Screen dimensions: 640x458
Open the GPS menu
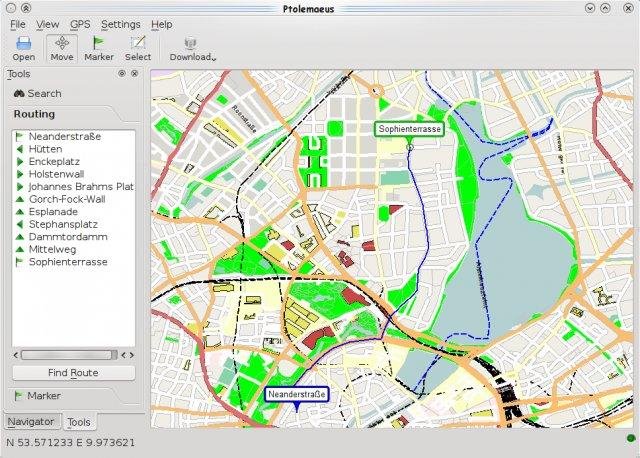click(x=80, y=23)
